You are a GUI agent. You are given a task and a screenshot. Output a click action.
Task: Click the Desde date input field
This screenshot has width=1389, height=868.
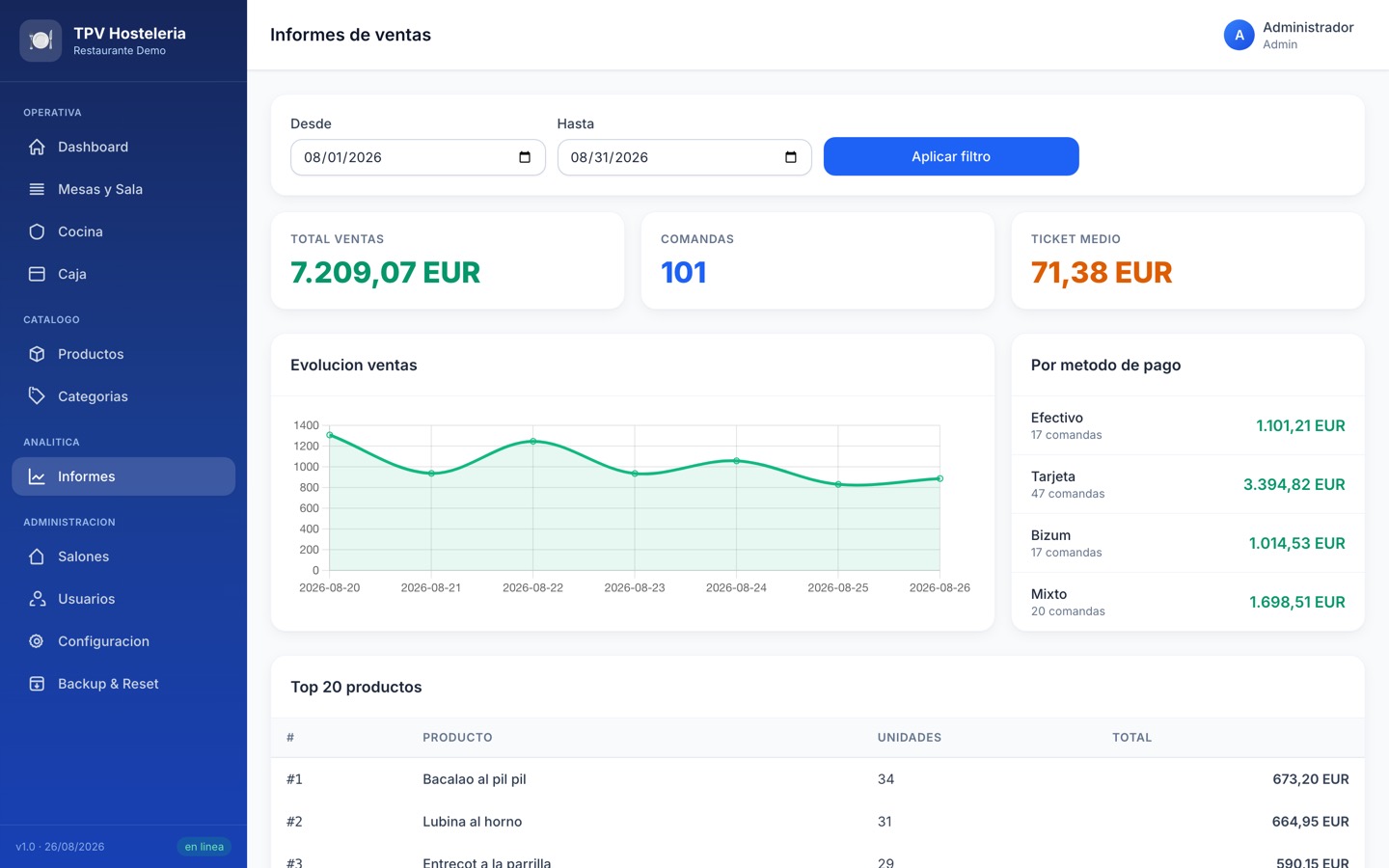tap(418, 157)
